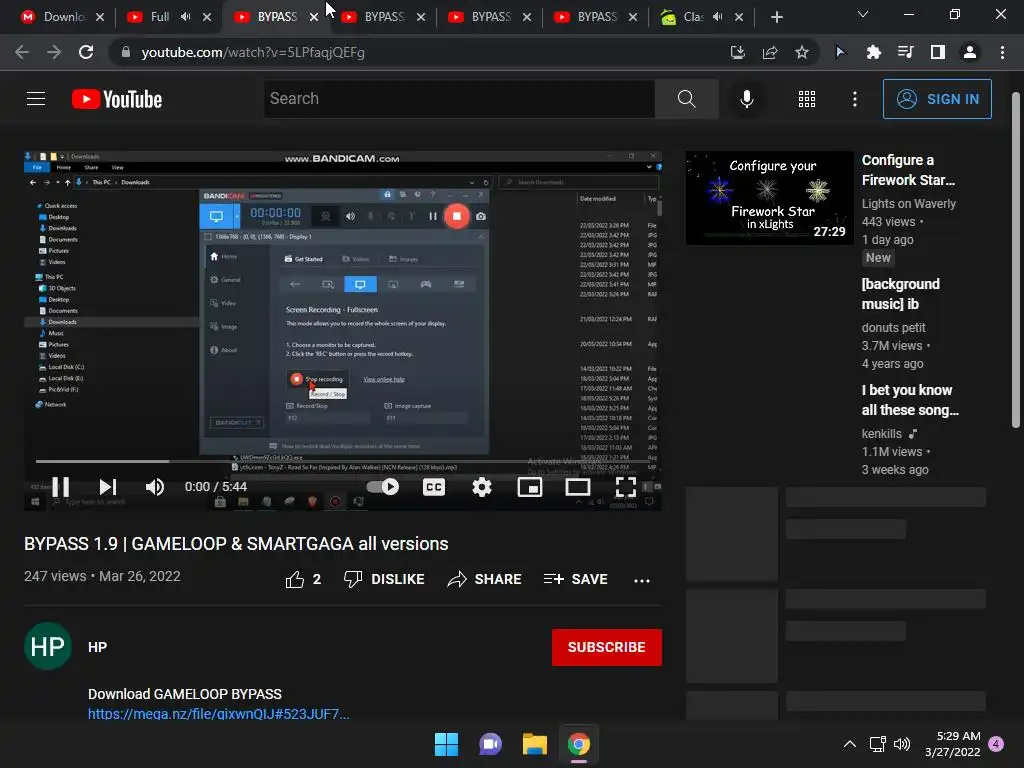1024x768 pixels.
Task: Switch to miniplayer mode
Action: 530,487
